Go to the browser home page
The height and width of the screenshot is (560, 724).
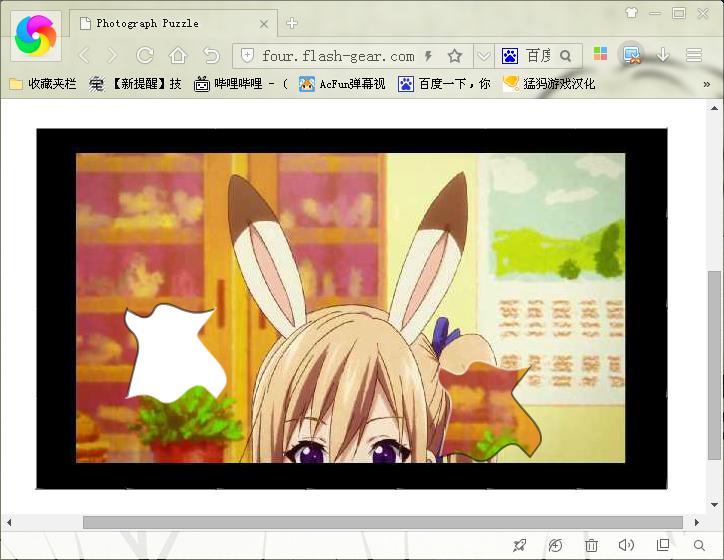(x=178, y=56)
